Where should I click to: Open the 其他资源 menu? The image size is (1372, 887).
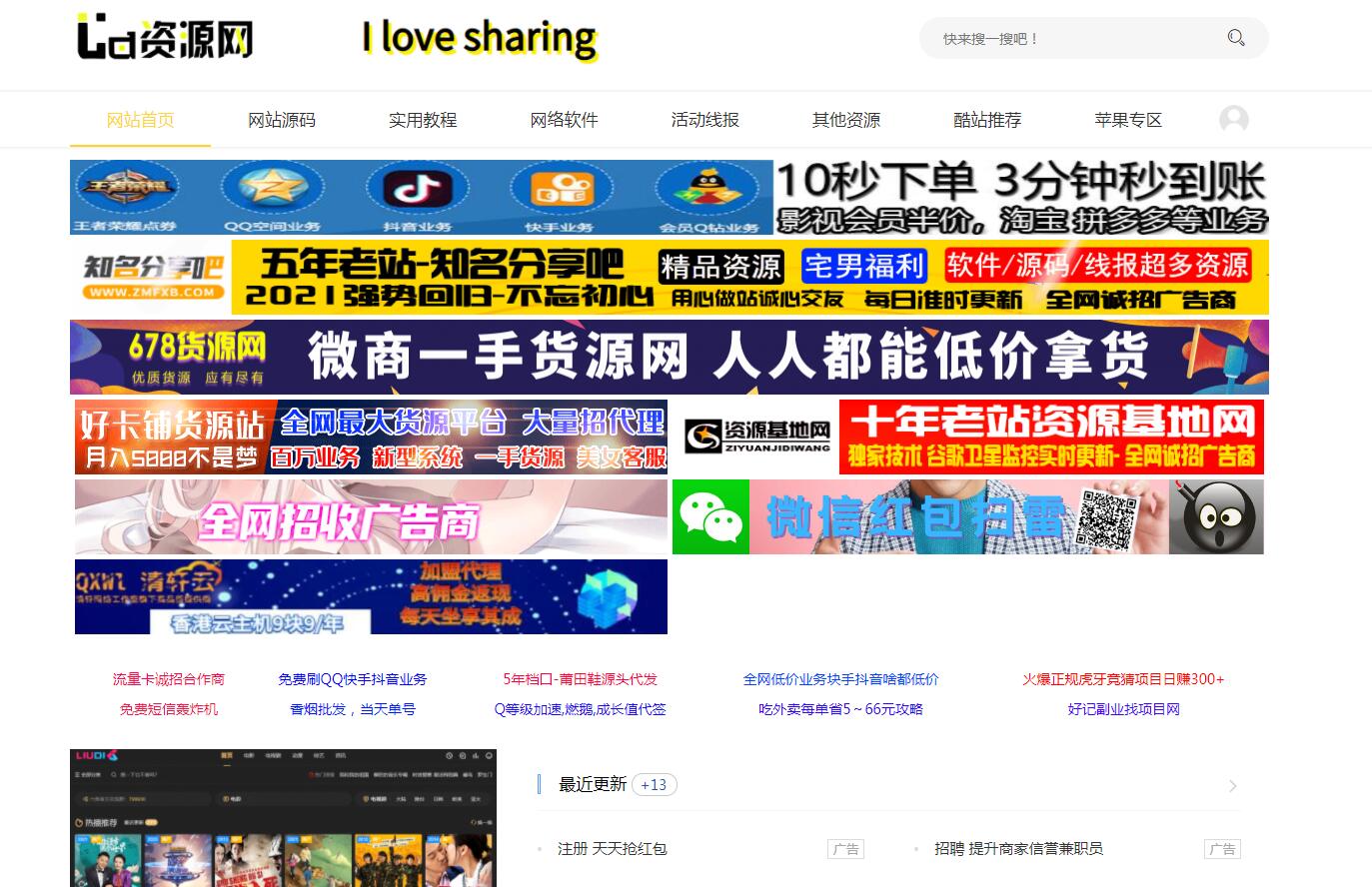(846, 120)
